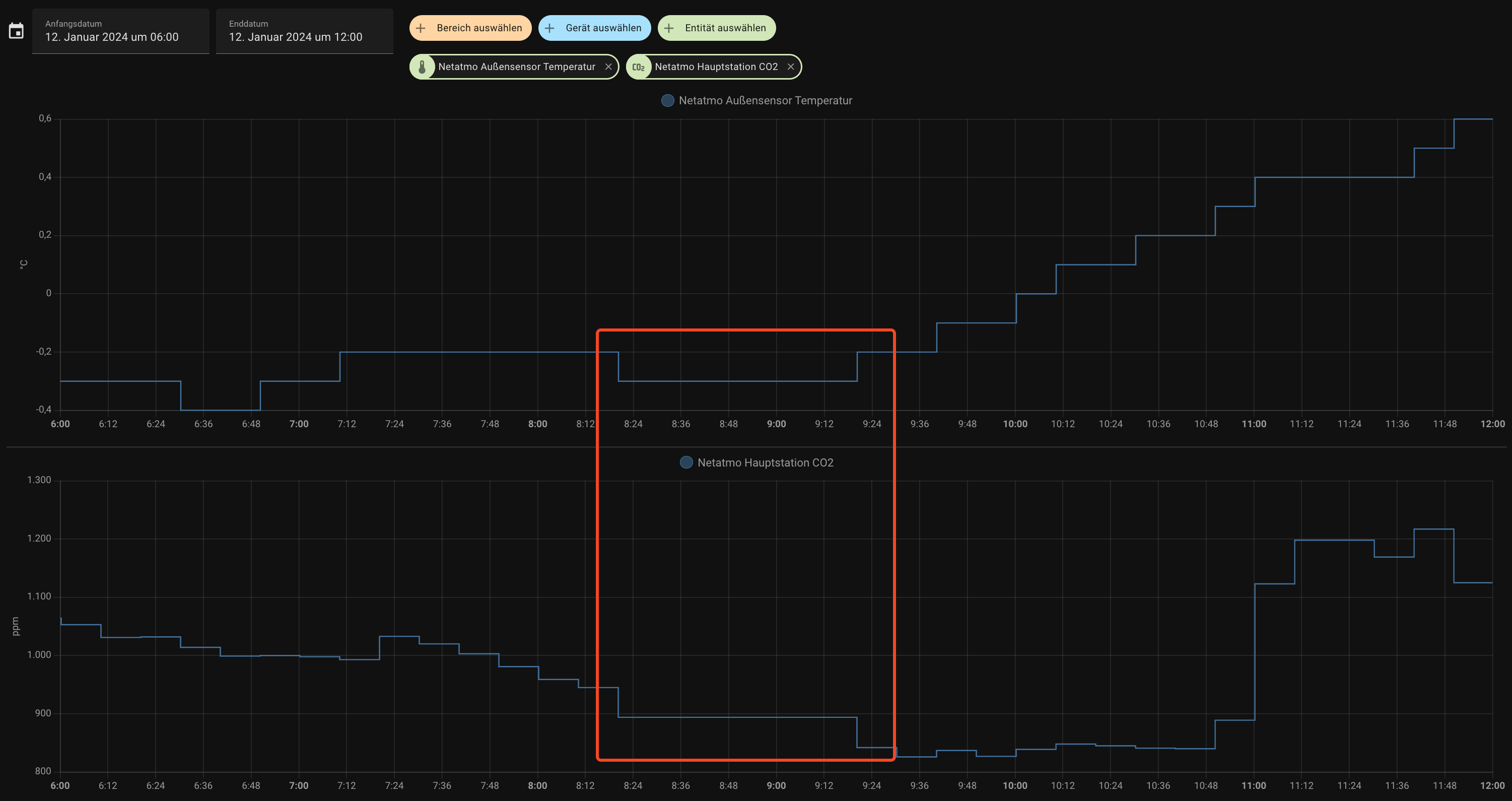Remove the Netatmo Außensensor Temperatur chip
This screenshot has height=801, width=1512.
tap(608, 67)
